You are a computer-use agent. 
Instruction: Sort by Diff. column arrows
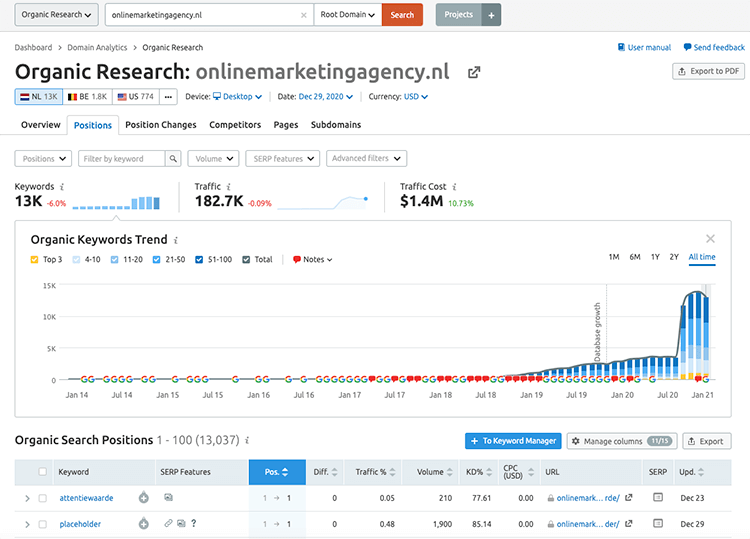point(334,472)
